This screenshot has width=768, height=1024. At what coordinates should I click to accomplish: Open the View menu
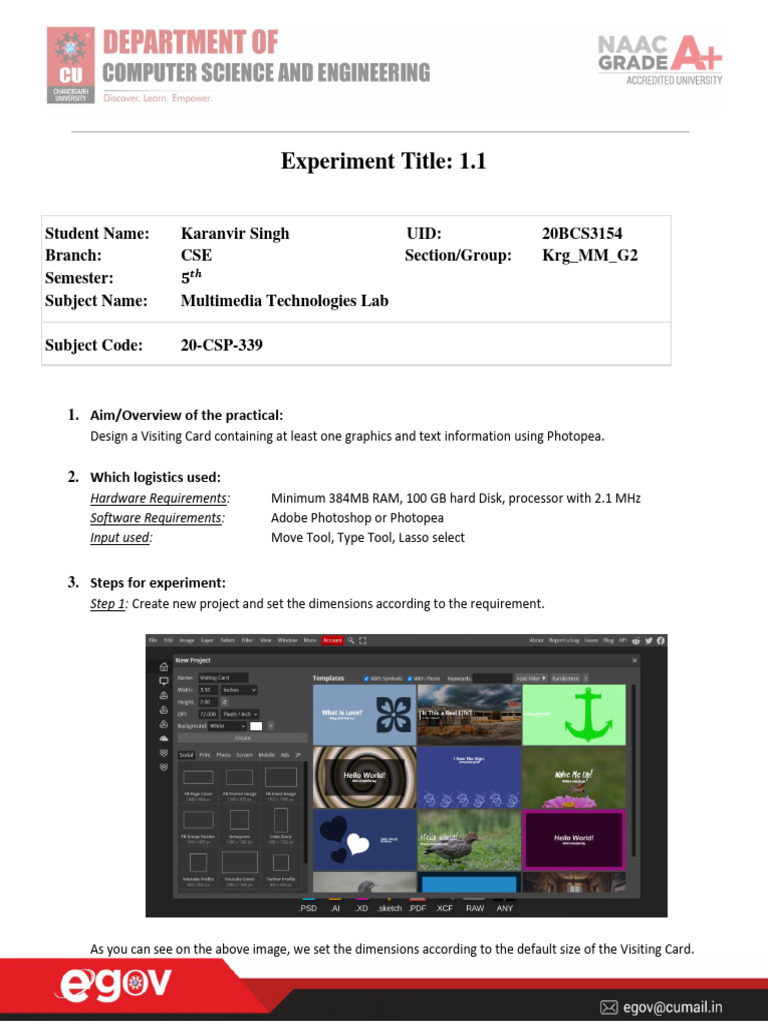[266, 641]
